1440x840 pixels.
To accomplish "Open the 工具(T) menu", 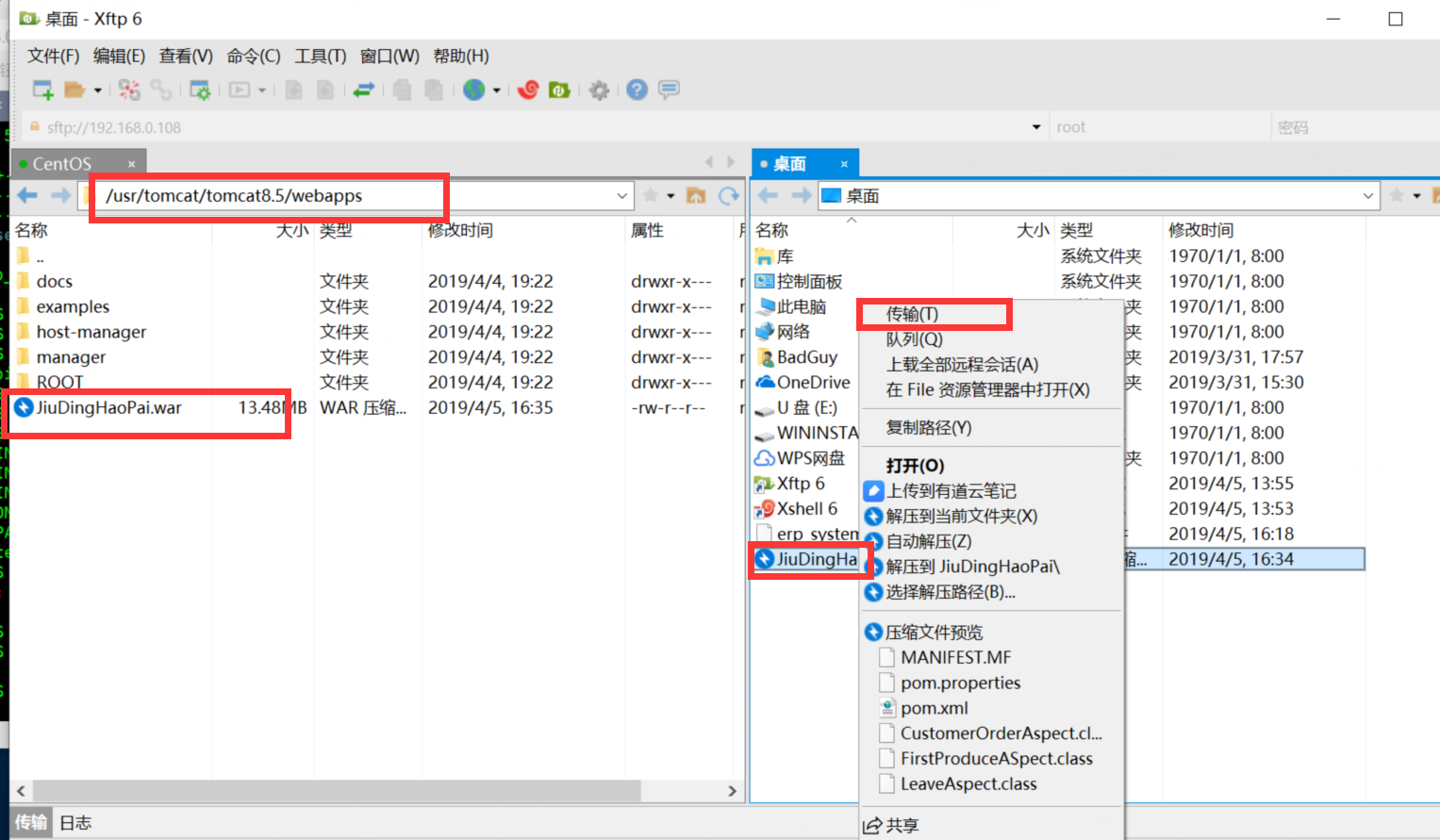I will click(321, 57).
